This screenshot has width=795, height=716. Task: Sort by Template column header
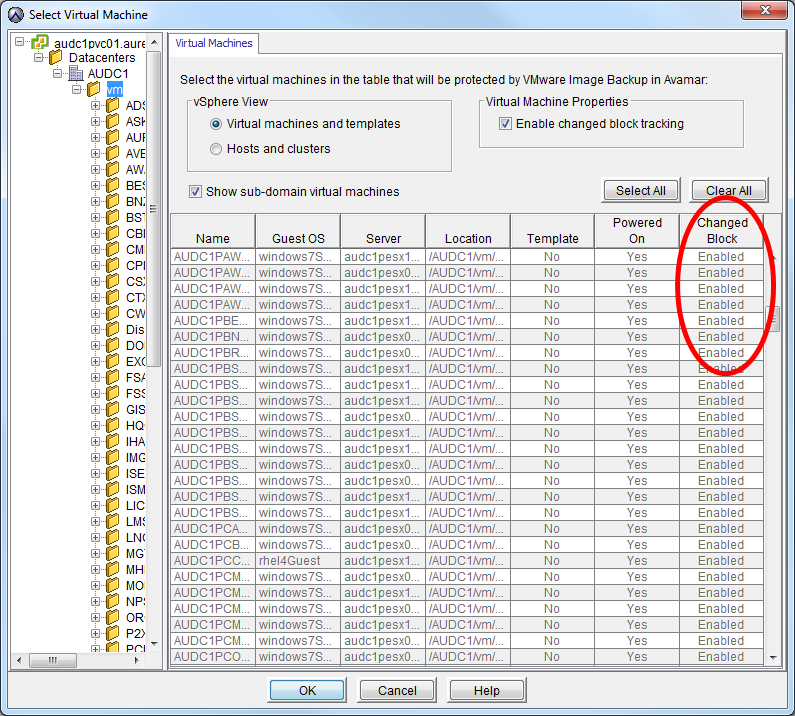(x=553, y=231)
